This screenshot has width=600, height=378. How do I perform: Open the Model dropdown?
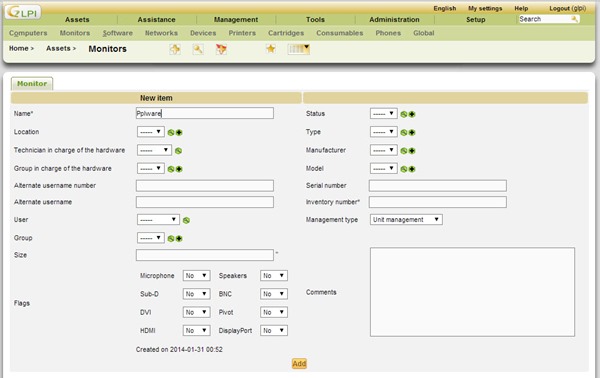(384, 168)
